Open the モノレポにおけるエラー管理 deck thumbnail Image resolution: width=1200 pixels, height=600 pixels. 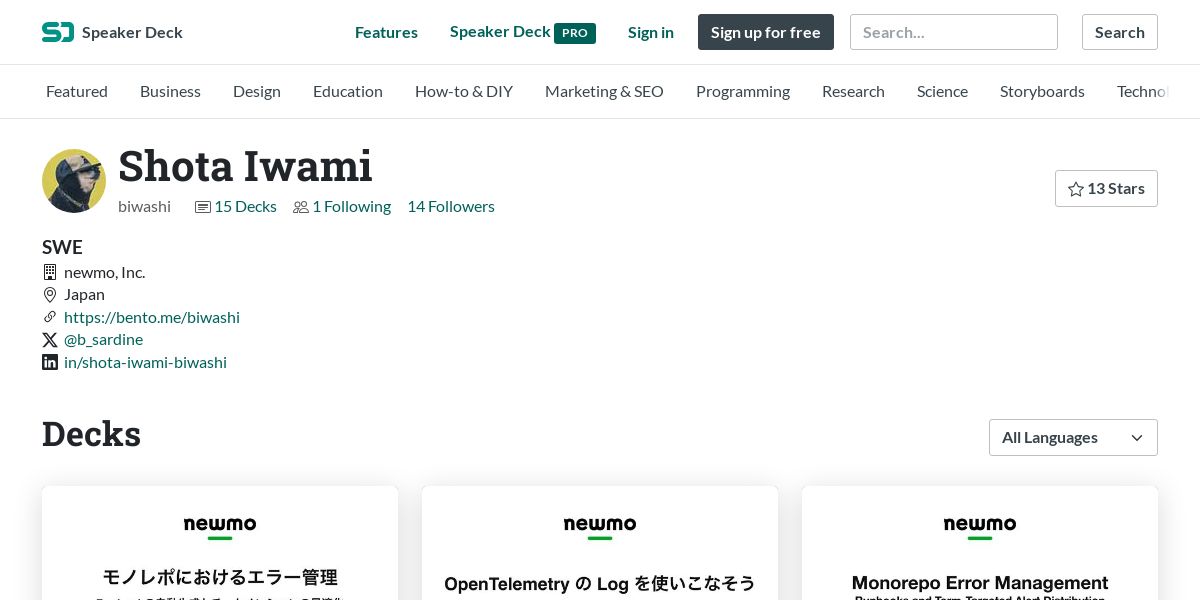click(220, 543)
